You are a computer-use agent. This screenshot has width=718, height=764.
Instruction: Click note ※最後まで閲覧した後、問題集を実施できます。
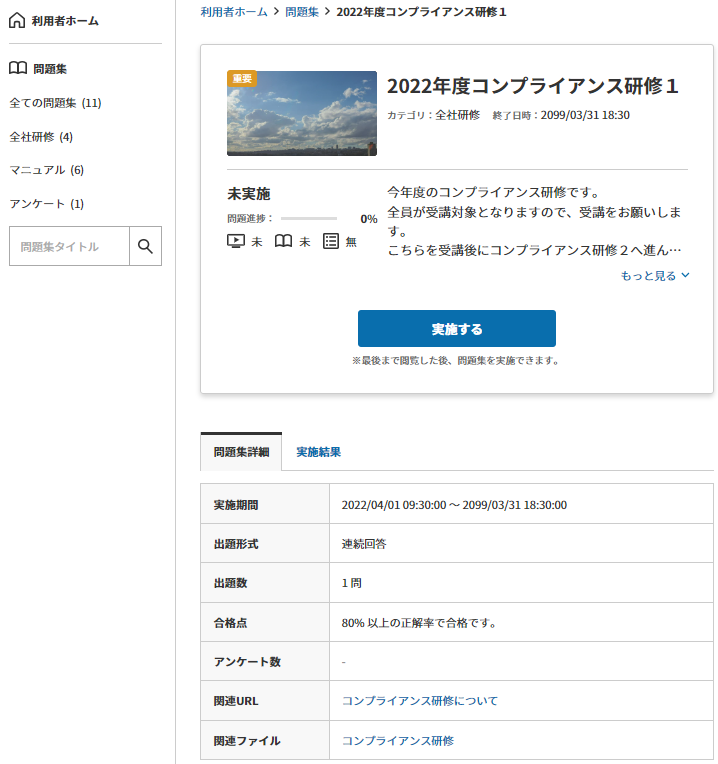click(456, 361)
